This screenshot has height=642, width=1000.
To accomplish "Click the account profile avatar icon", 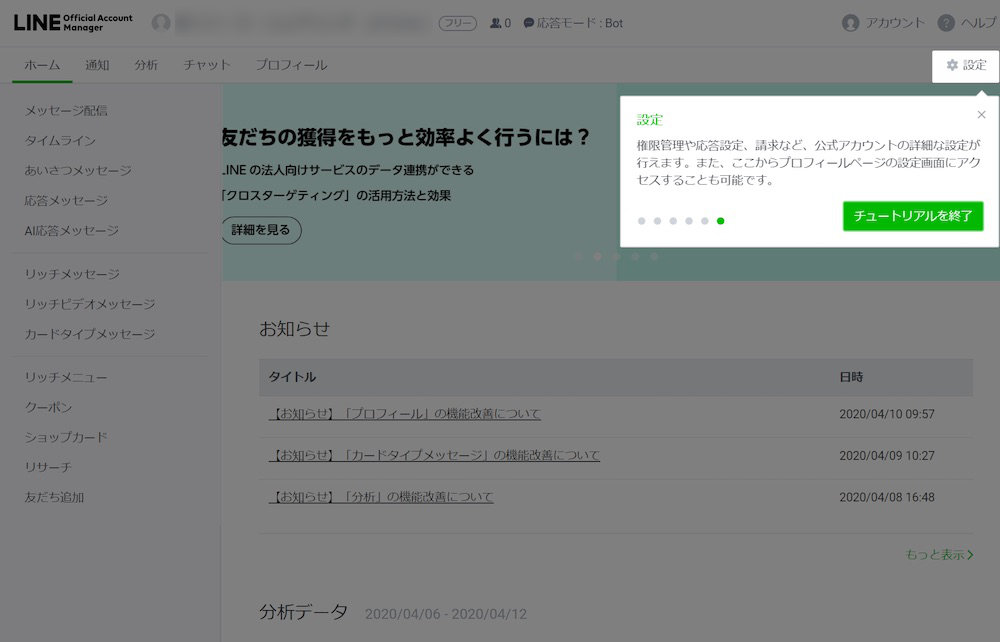I will point(161,23).
